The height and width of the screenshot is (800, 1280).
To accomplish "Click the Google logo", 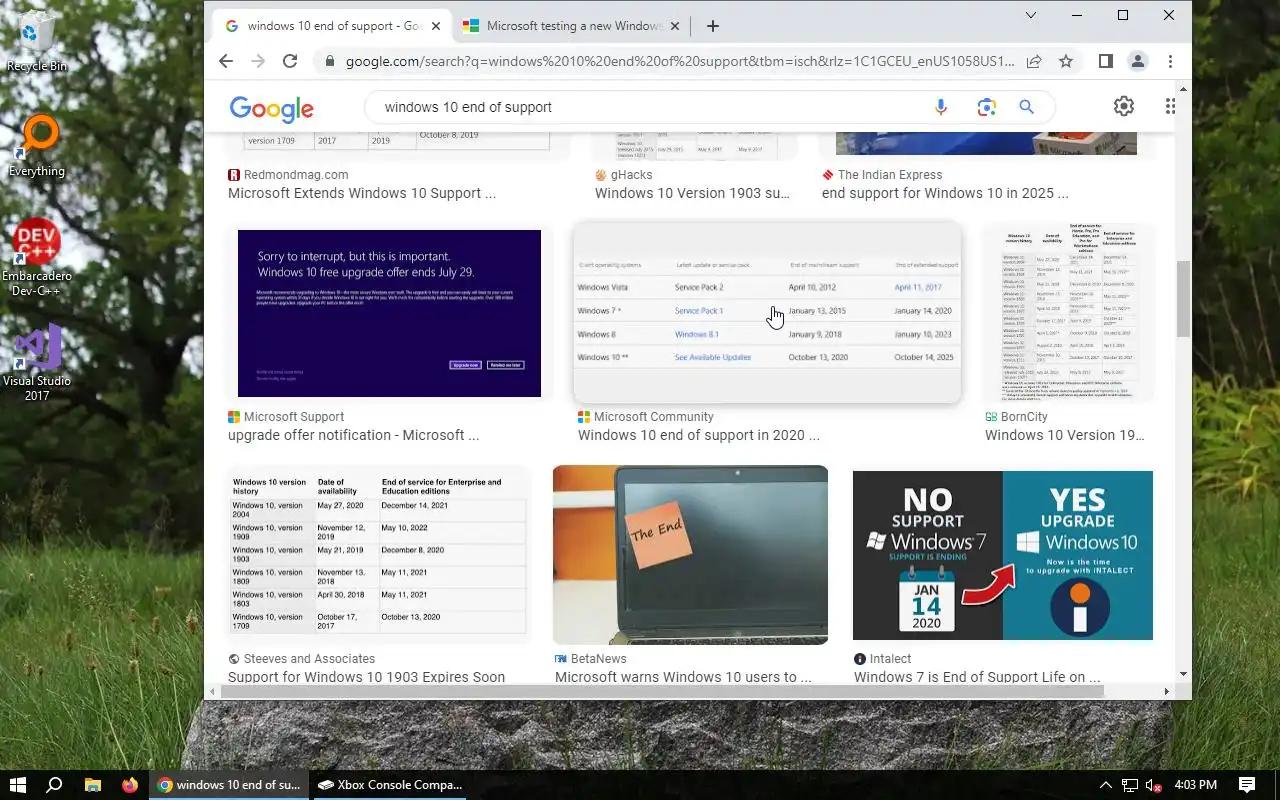I will pyautogui.click(x=271, y=108).
